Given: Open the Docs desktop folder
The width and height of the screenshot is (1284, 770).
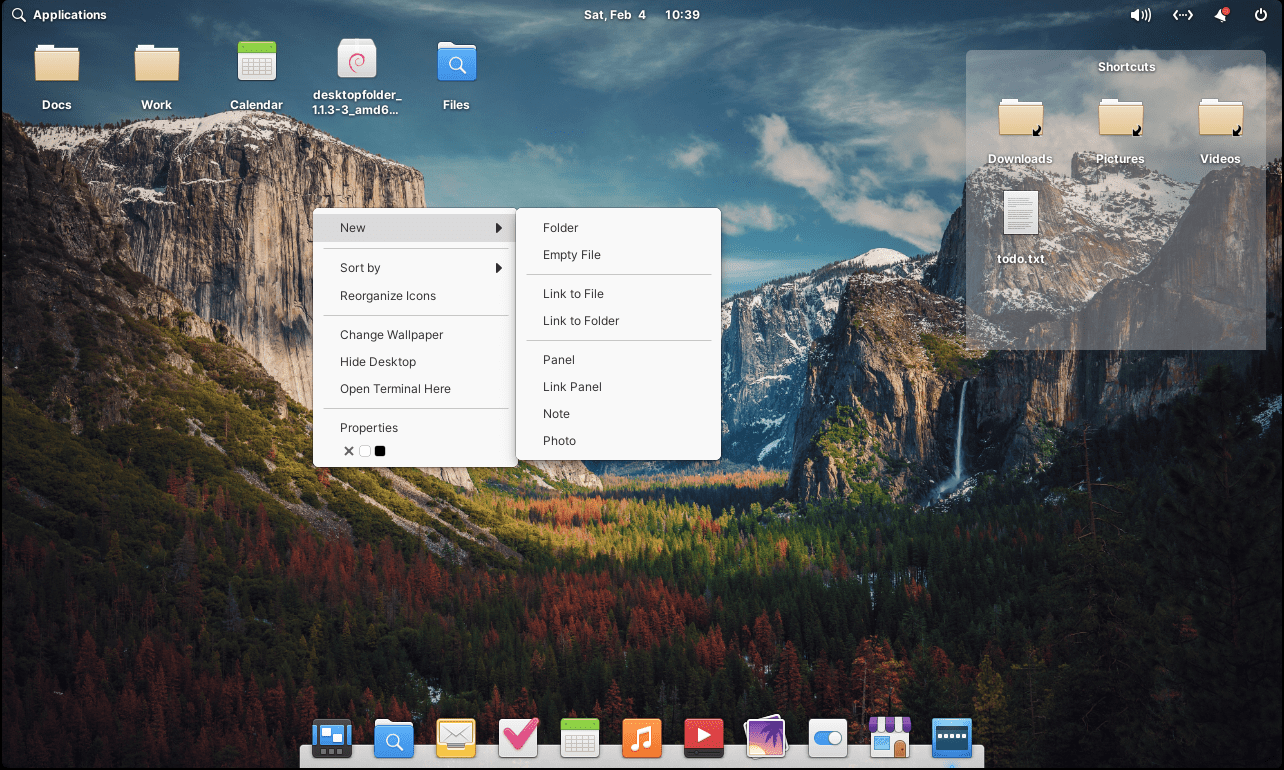Looking at the screenshot, I should coord(57,63).
